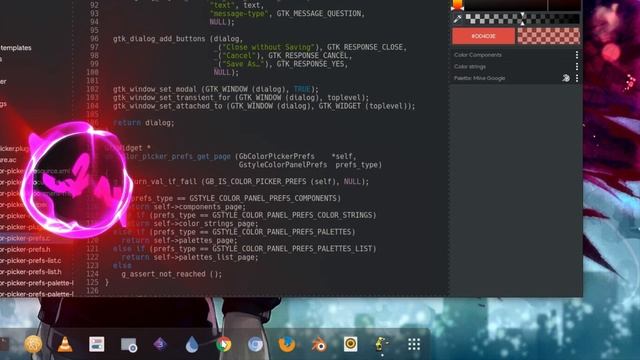The height and width of the screenshot is (360, 640).
Task: Click the vertical orange hue slider
Action: pos(457,5)
